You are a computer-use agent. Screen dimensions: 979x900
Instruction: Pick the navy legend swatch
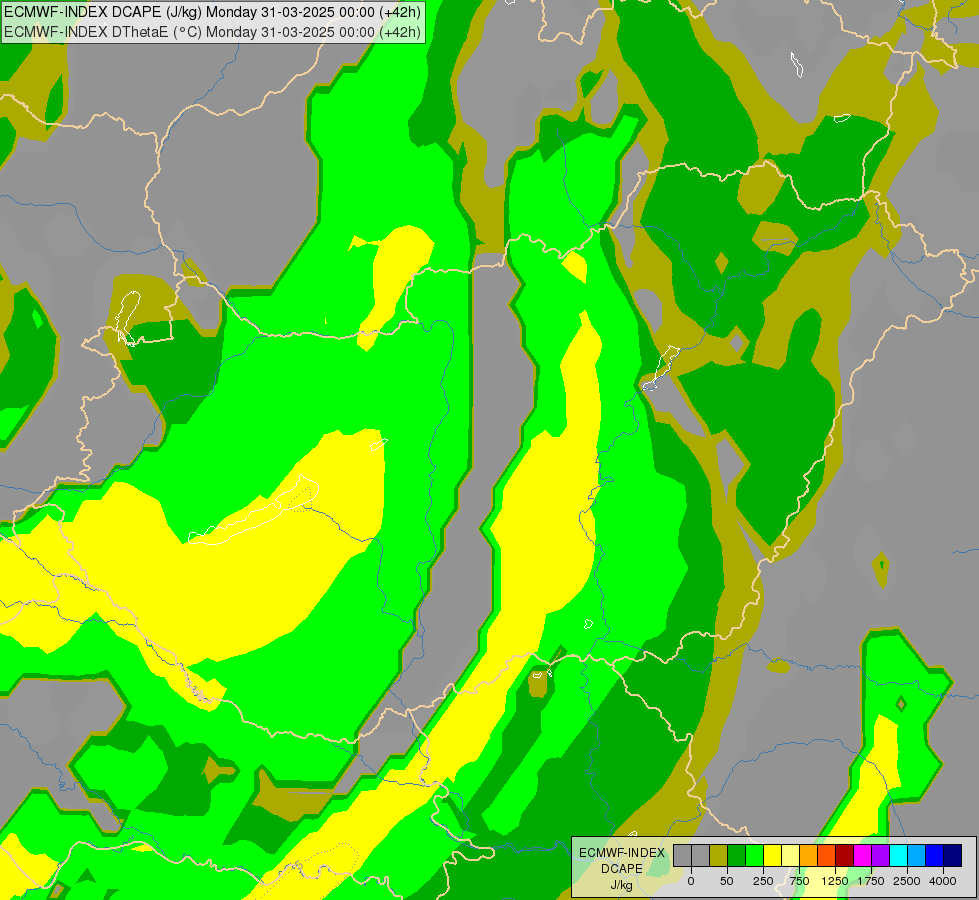[953, 856]
